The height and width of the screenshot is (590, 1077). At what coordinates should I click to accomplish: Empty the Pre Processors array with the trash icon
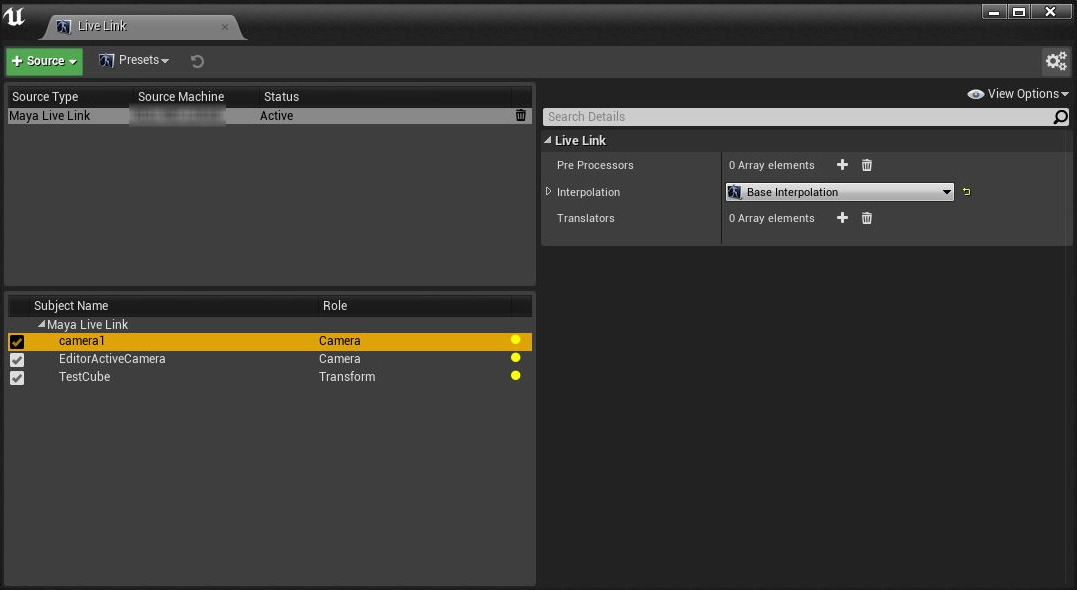click(x=867, y=165)
